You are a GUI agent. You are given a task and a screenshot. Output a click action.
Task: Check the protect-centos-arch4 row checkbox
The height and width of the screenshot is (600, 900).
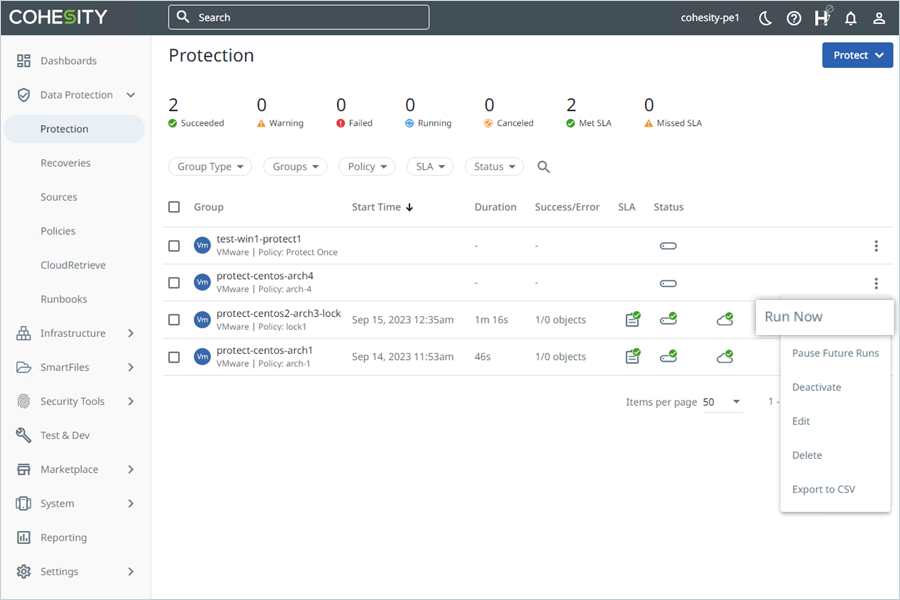coord(174,282)
